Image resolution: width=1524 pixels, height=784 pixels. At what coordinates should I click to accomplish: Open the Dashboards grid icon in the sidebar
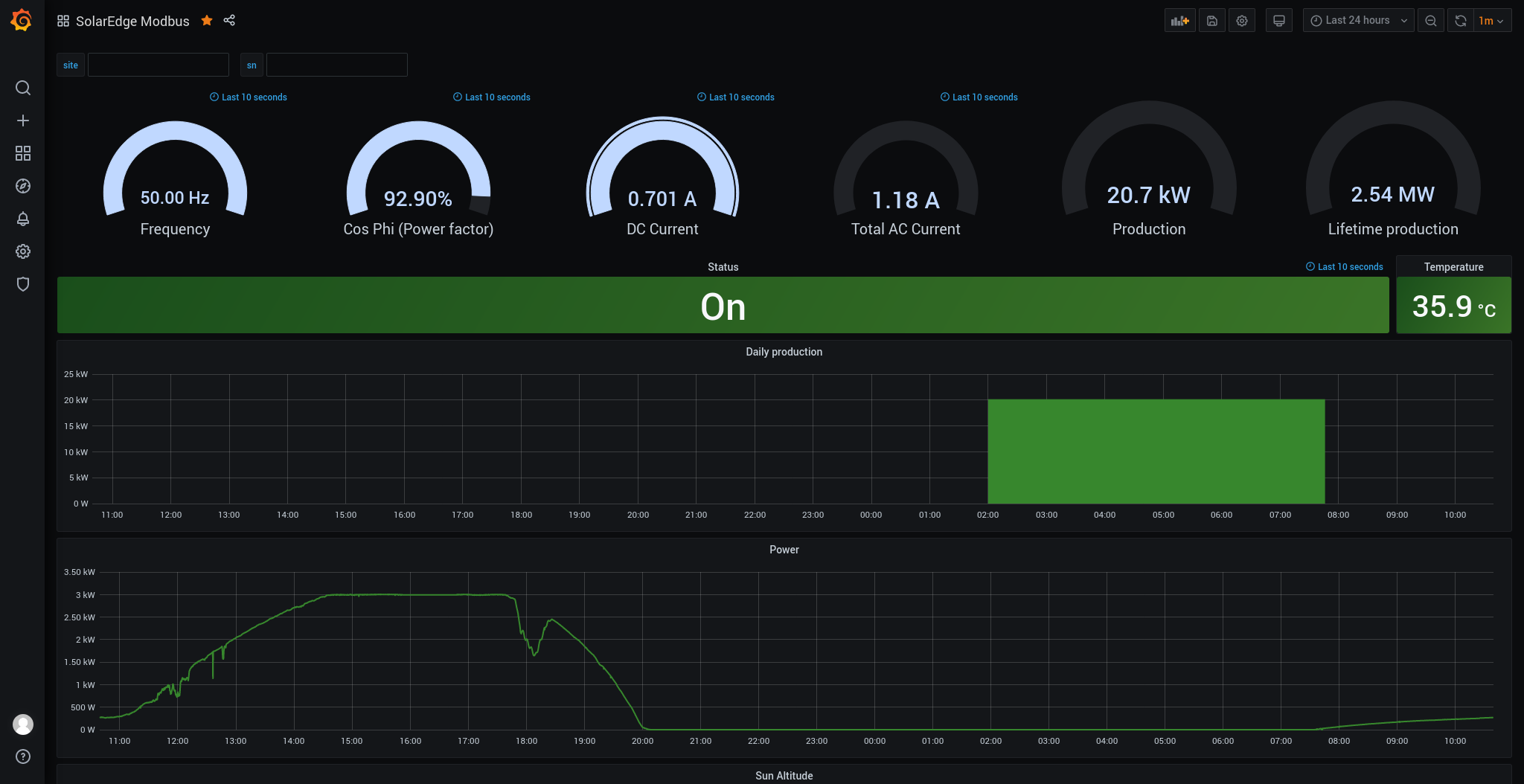coord(23,153)
